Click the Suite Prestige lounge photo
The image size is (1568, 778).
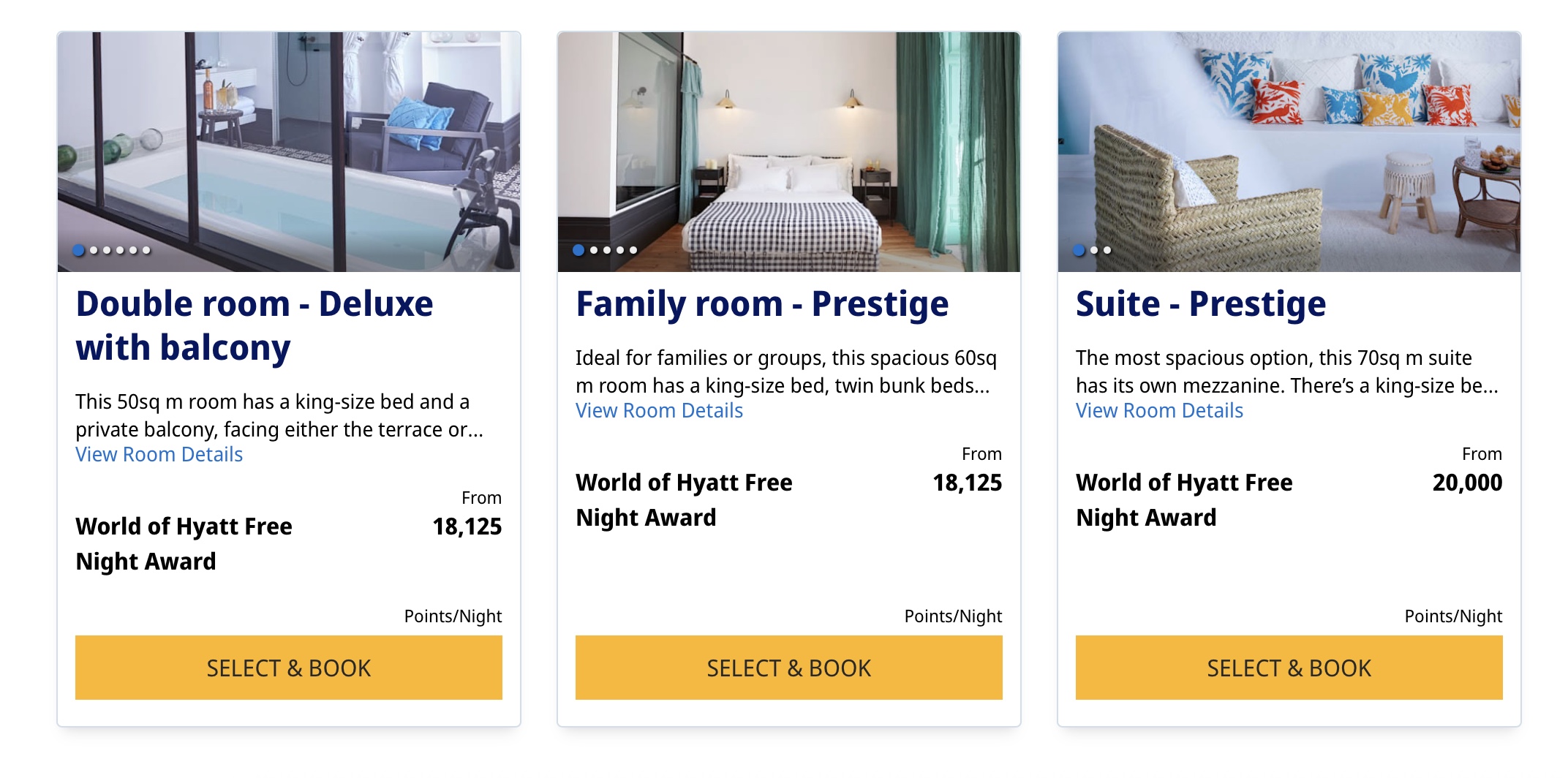(x=1289, y=151)
